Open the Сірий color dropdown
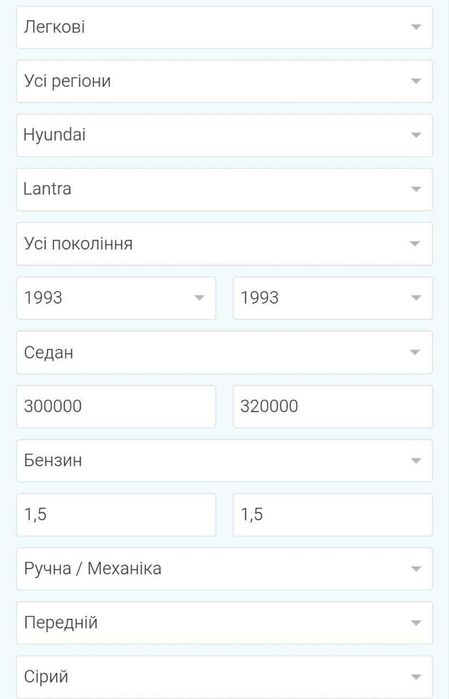The height and width of the screenshot is (699, 449). click(224, 677)
